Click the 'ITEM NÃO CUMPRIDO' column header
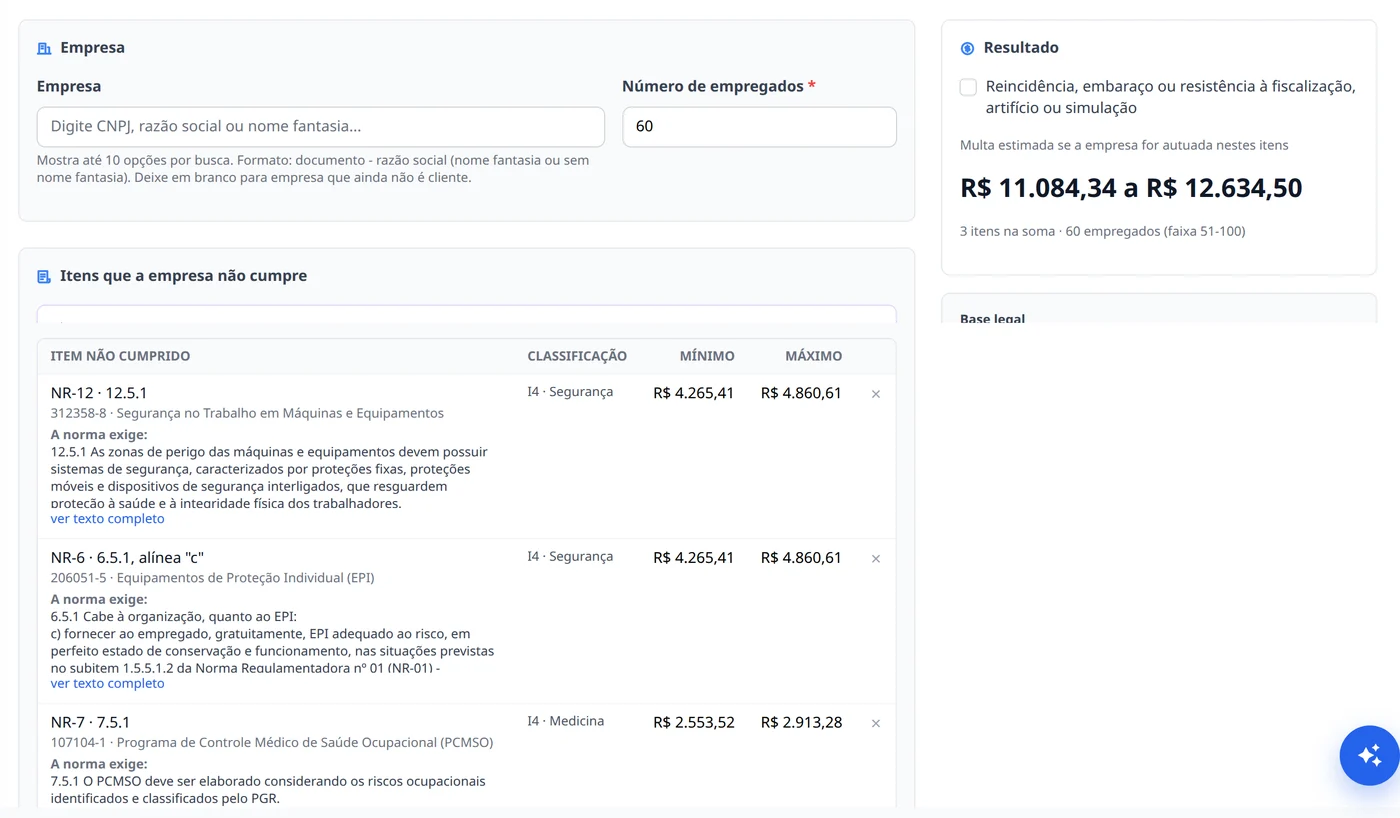The height and width of the screenshot is (818, 1400). pos(120,356)
